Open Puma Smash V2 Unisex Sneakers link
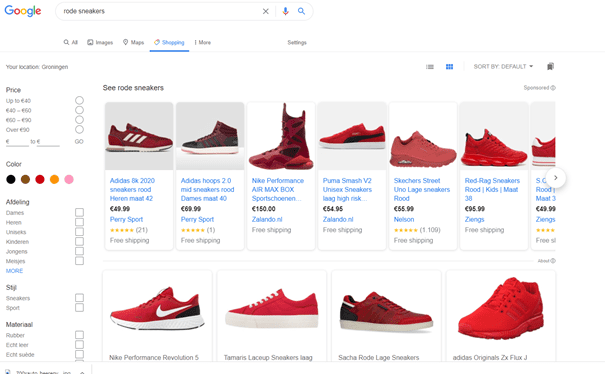 347,190
